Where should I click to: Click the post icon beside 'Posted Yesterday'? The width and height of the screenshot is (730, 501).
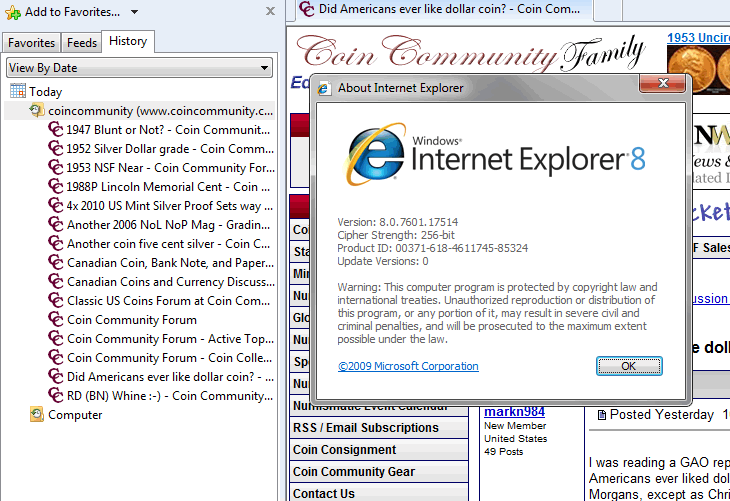coord(602,415)
